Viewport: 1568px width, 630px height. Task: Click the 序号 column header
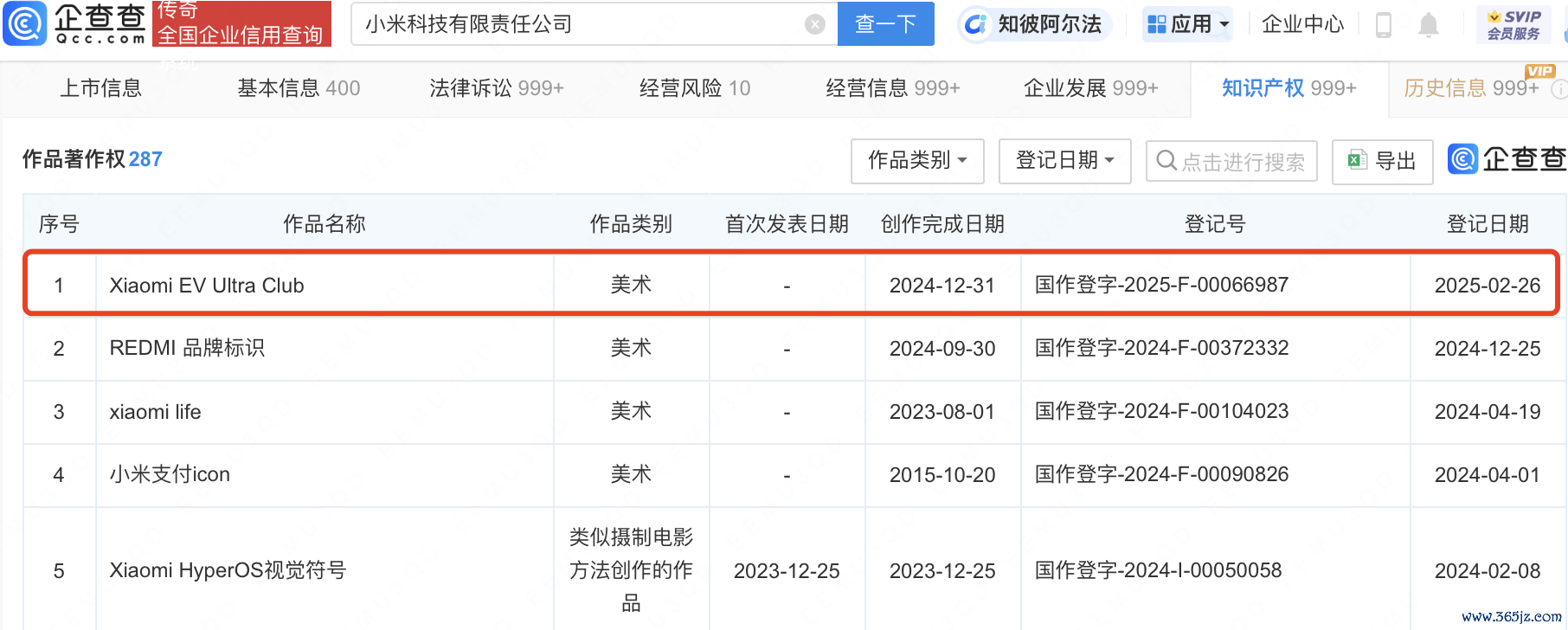pyautogui.click(x=59, y=224)
